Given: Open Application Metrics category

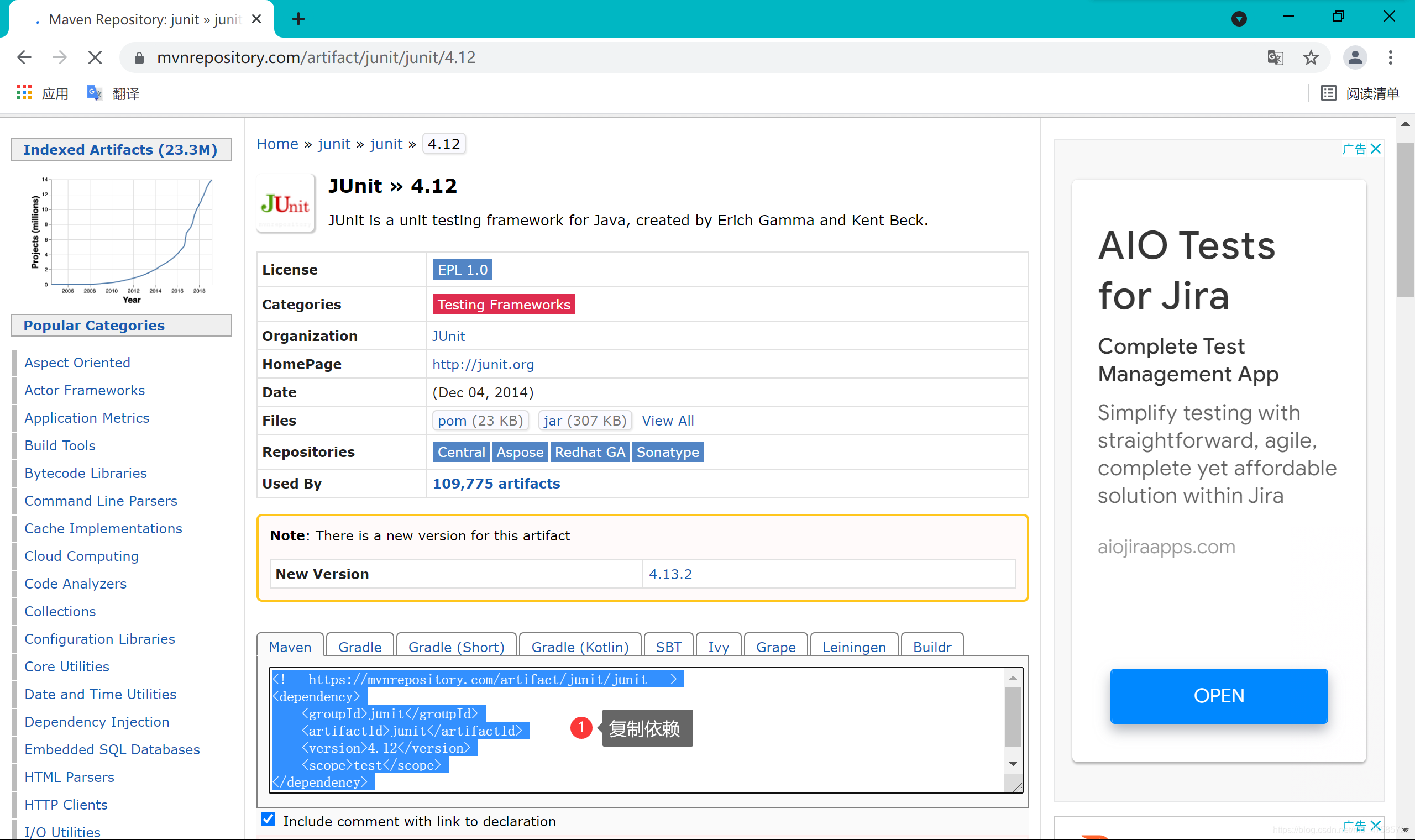Looking at the screenshot, I should click(87, 418).
